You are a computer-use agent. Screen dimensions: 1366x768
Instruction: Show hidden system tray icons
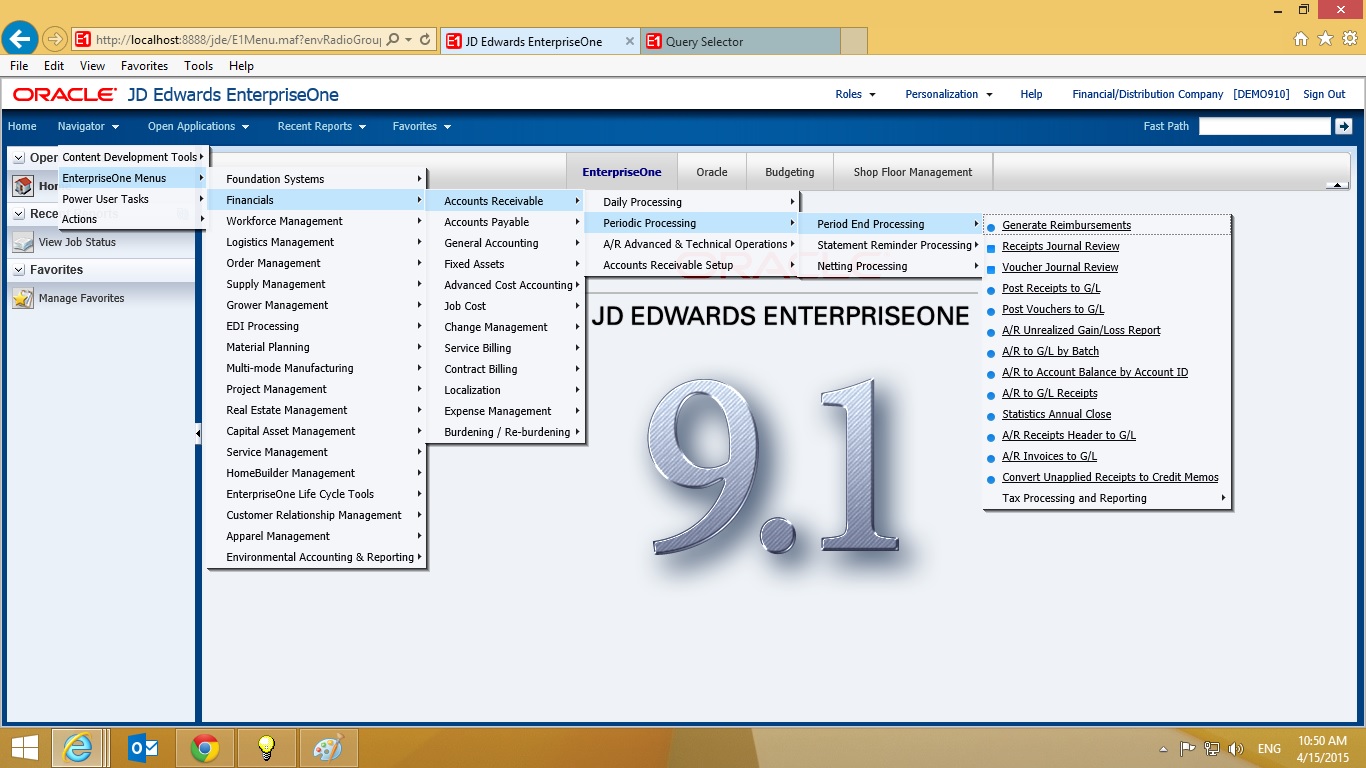pyautogui.click(x=1163, y=749)
